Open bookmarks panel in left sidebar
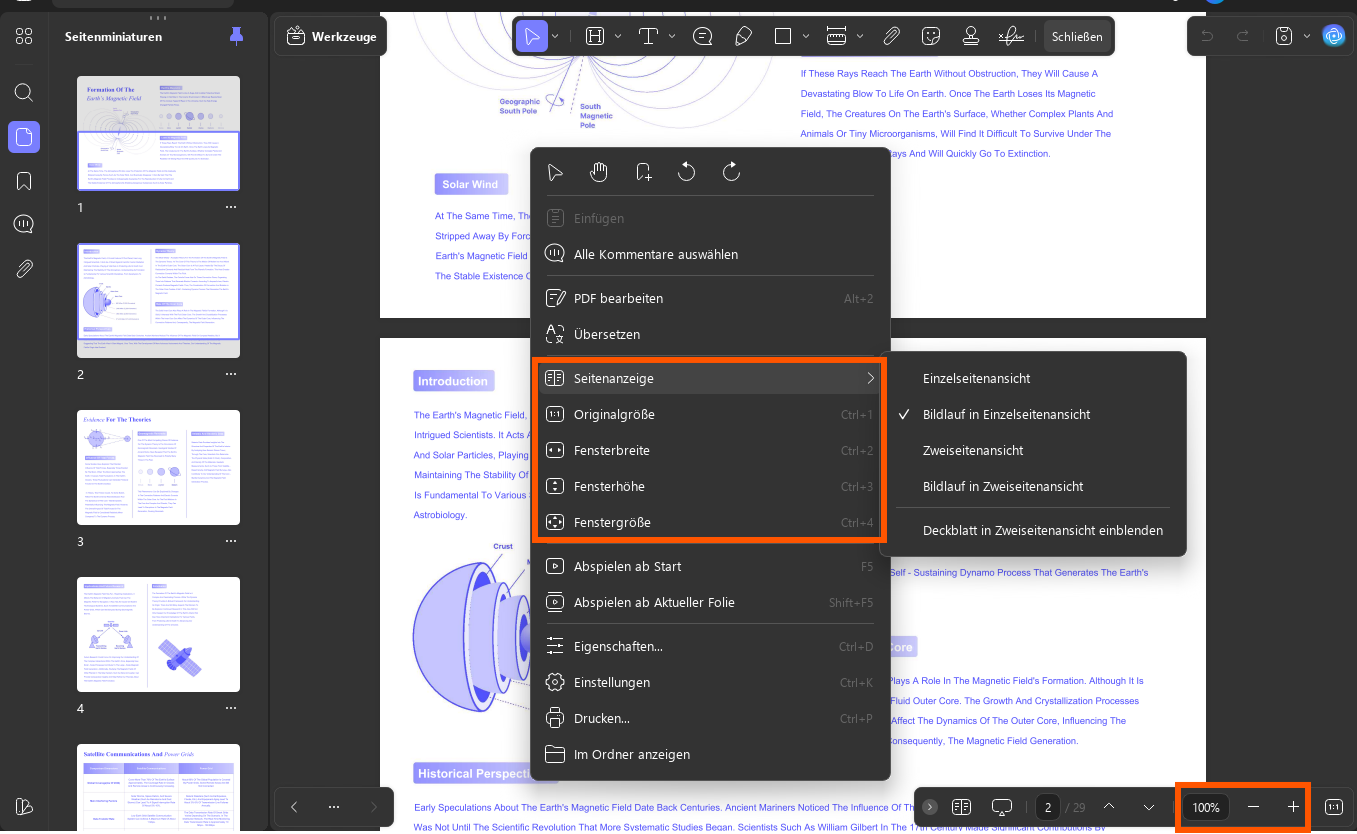Image resolution: width=1357 pixels, height=834 pixels. (24, 181)
